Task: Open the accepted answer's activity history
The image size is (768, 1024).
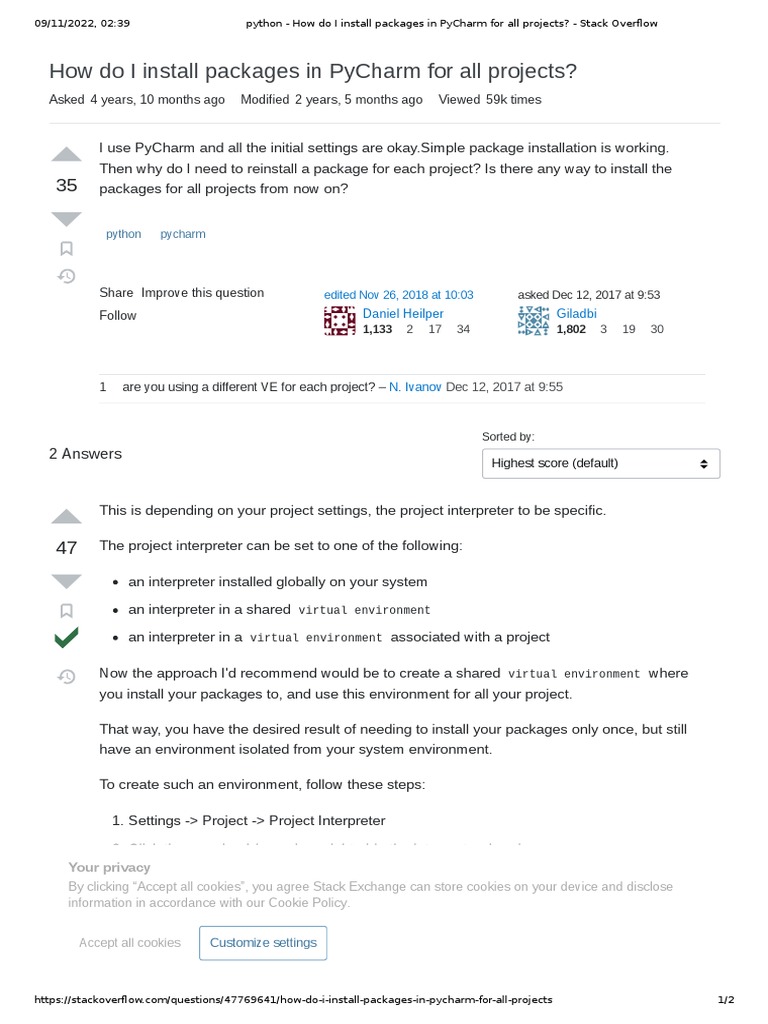Action: click(x=66, y=677)
